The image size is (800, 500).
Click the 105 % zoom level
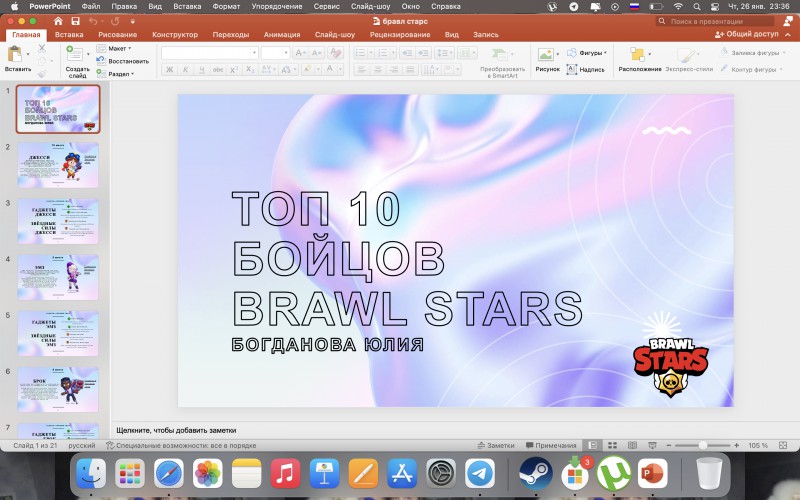tap(758, 445)
